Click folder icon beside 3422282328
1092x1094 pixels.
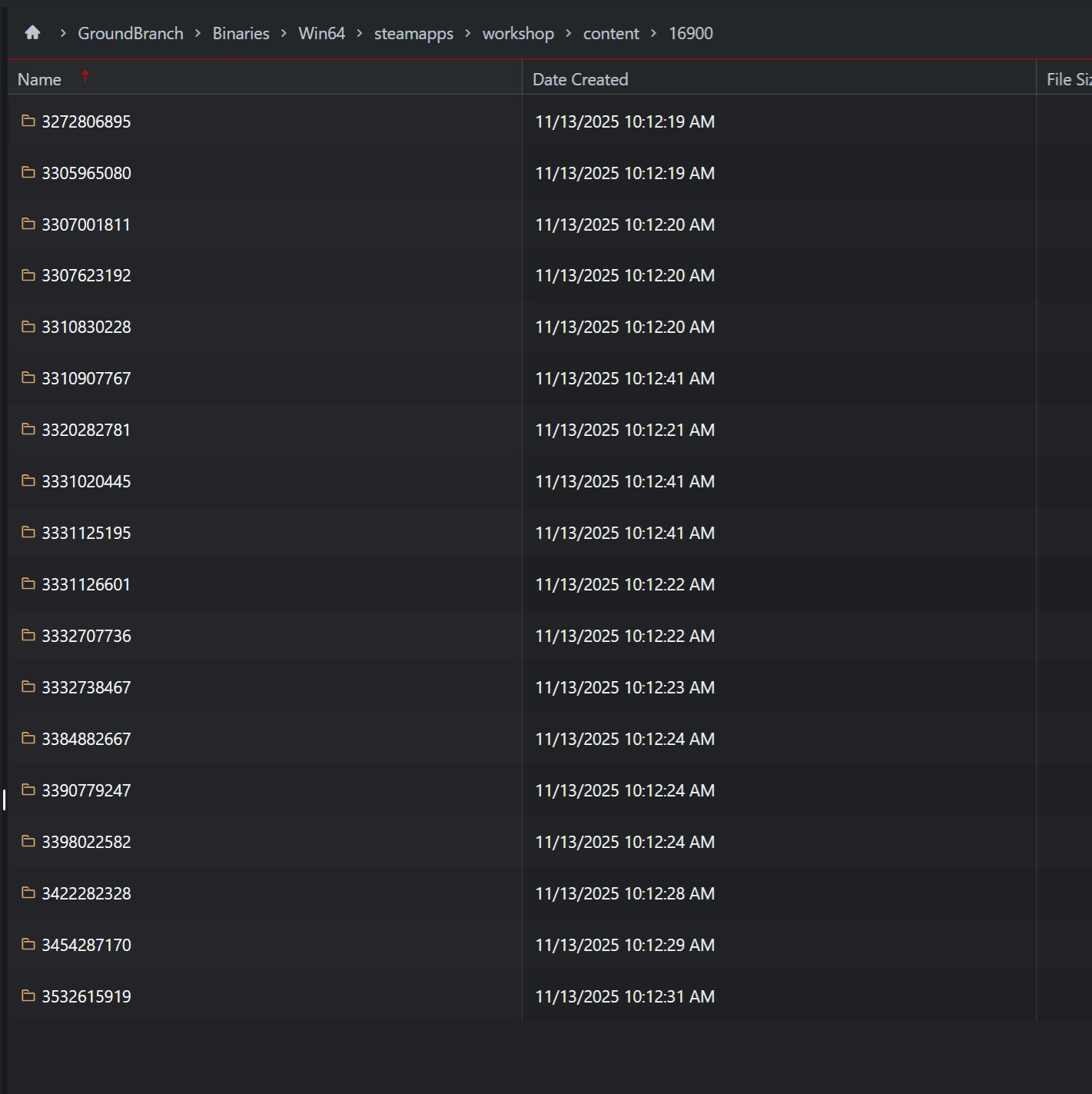click(x=28, y=893)
